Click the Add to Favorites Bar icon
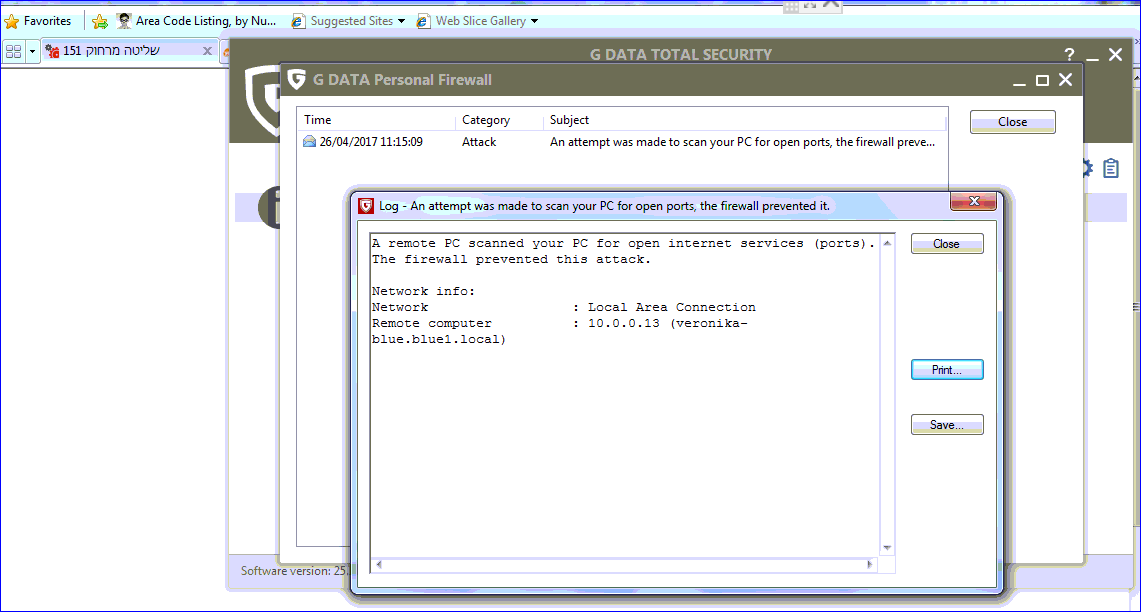Viewport: 1141px width, 612px height. click(x=100, y=21)
